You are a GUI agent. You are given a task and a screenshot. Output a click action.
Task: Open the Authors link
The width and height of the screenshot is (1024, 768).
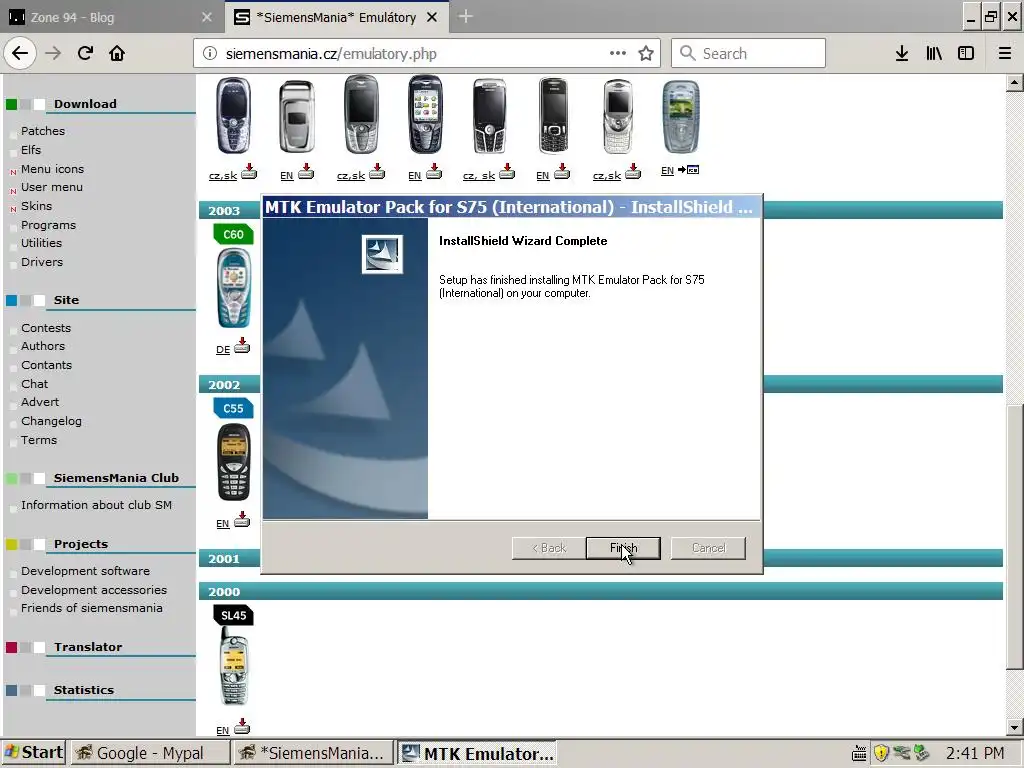(x=42, y=345)
